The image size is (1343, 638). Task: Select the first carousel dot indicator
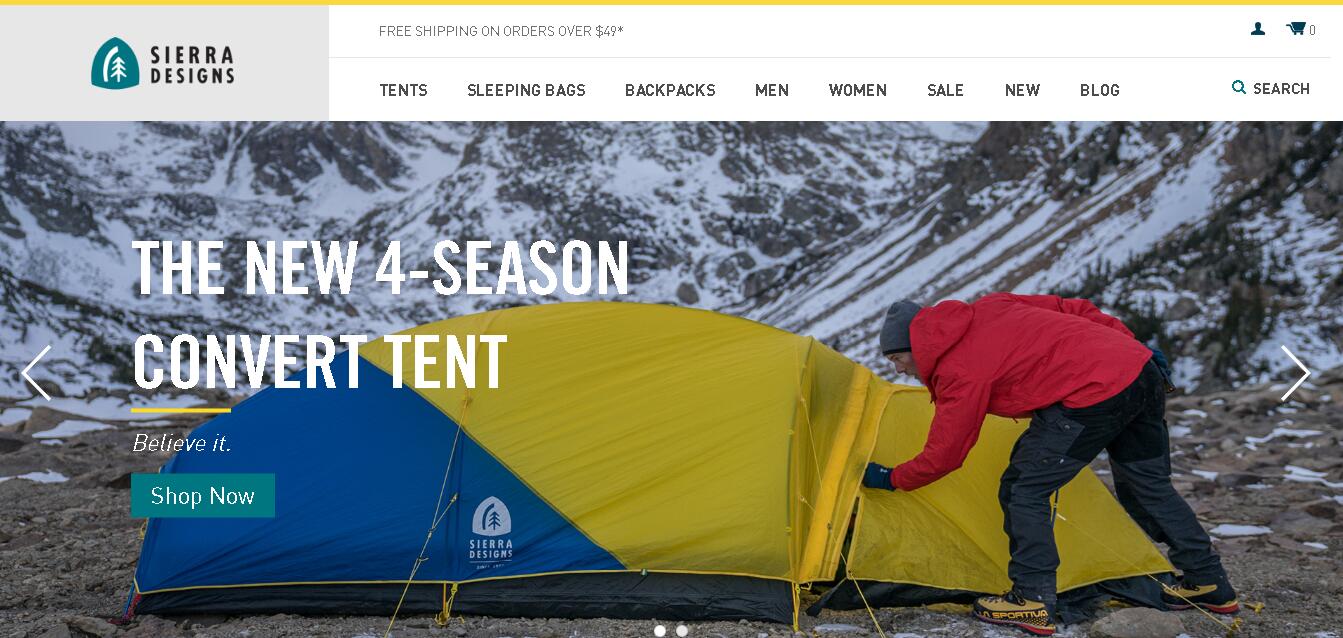click(660, 631)
